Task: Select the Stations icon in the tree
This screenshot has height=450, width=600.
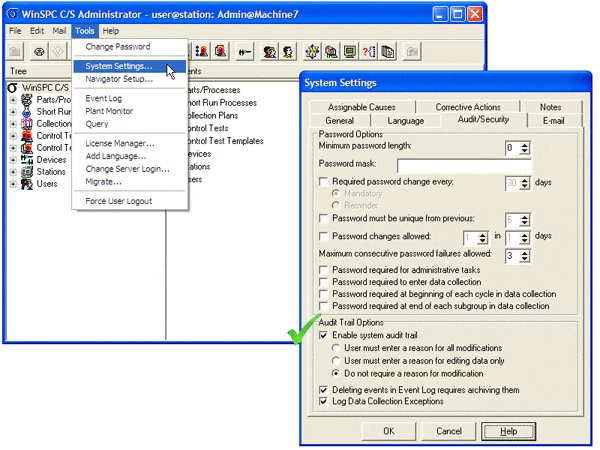Action: coord(27,172)
